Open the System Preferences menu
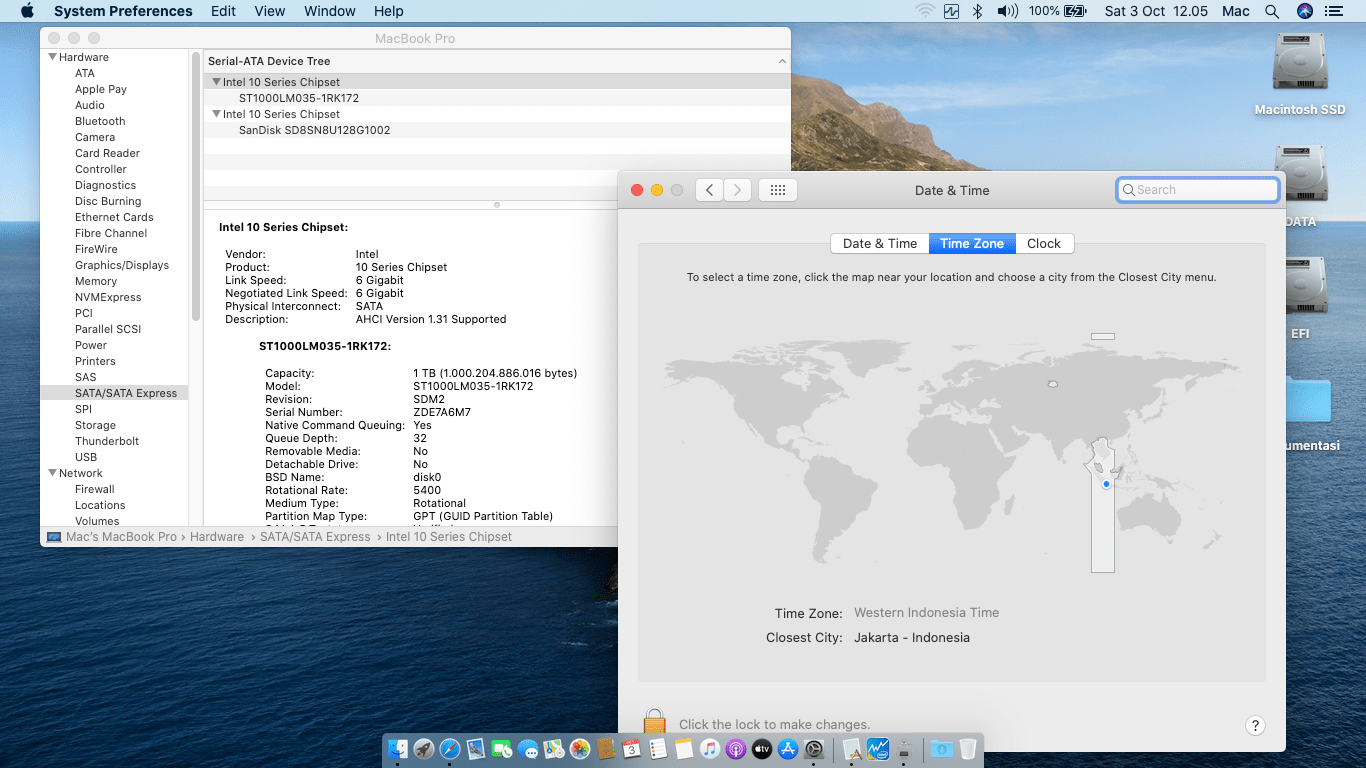The image size is (1366, 768). 123,11
